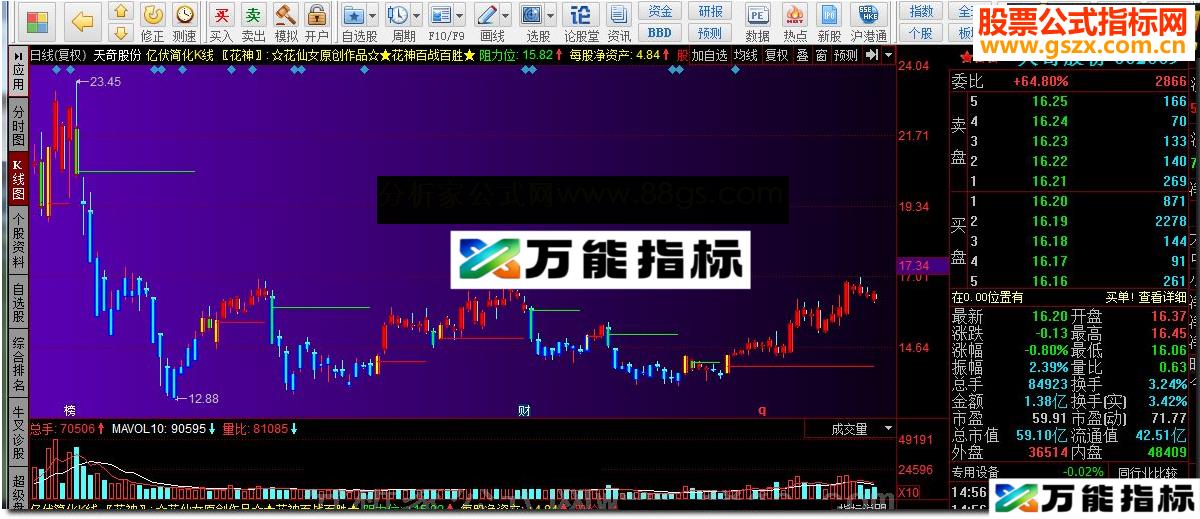This screenshot has width=1200, height=519.
Task: Click the collapse icon at chart top-left
Action: pos(18,55)
